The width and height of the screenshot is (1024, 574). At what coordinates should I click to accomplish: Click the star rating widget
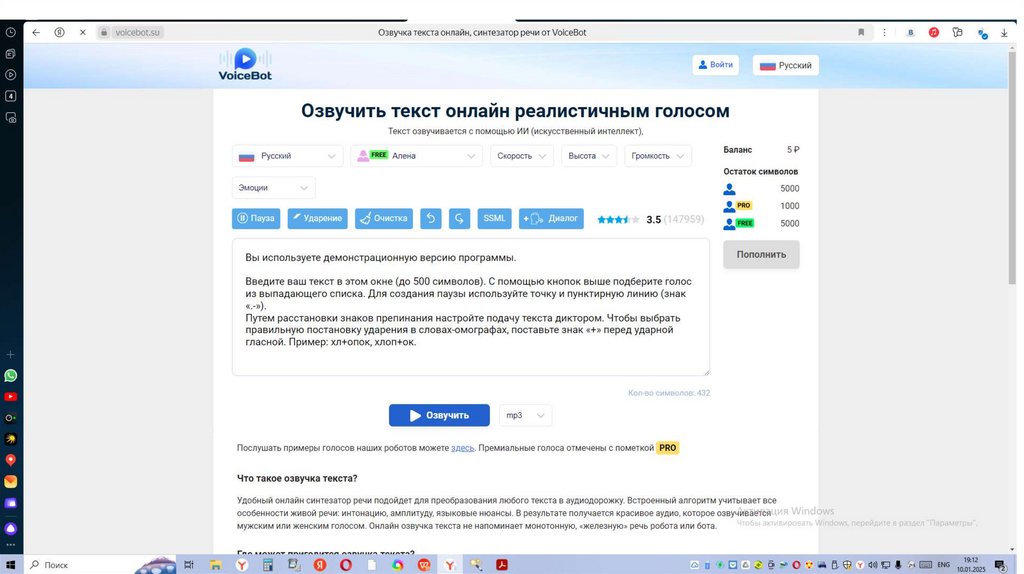[x=618, y=219]
